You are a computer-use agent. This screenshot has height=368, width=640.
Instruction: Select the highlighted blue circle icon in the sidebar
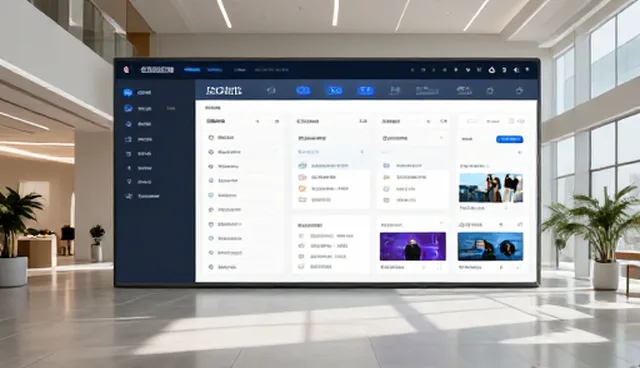[x=128, y=93]
